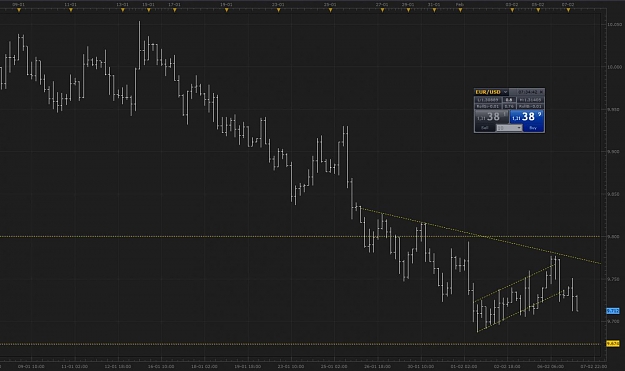625x371 pixels.
Task: Click the 9.900 price axis label
Action: tap(613, 152)
